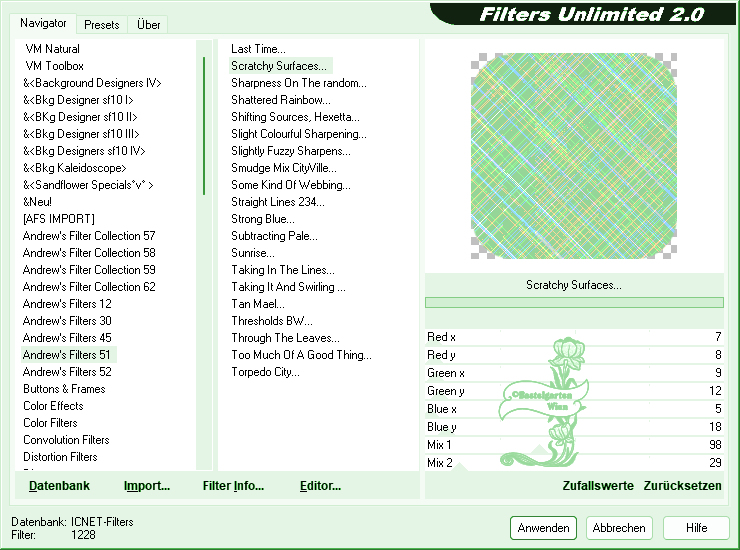740x550 pixels.
Task: Open the Über tab
Action: 148,25
